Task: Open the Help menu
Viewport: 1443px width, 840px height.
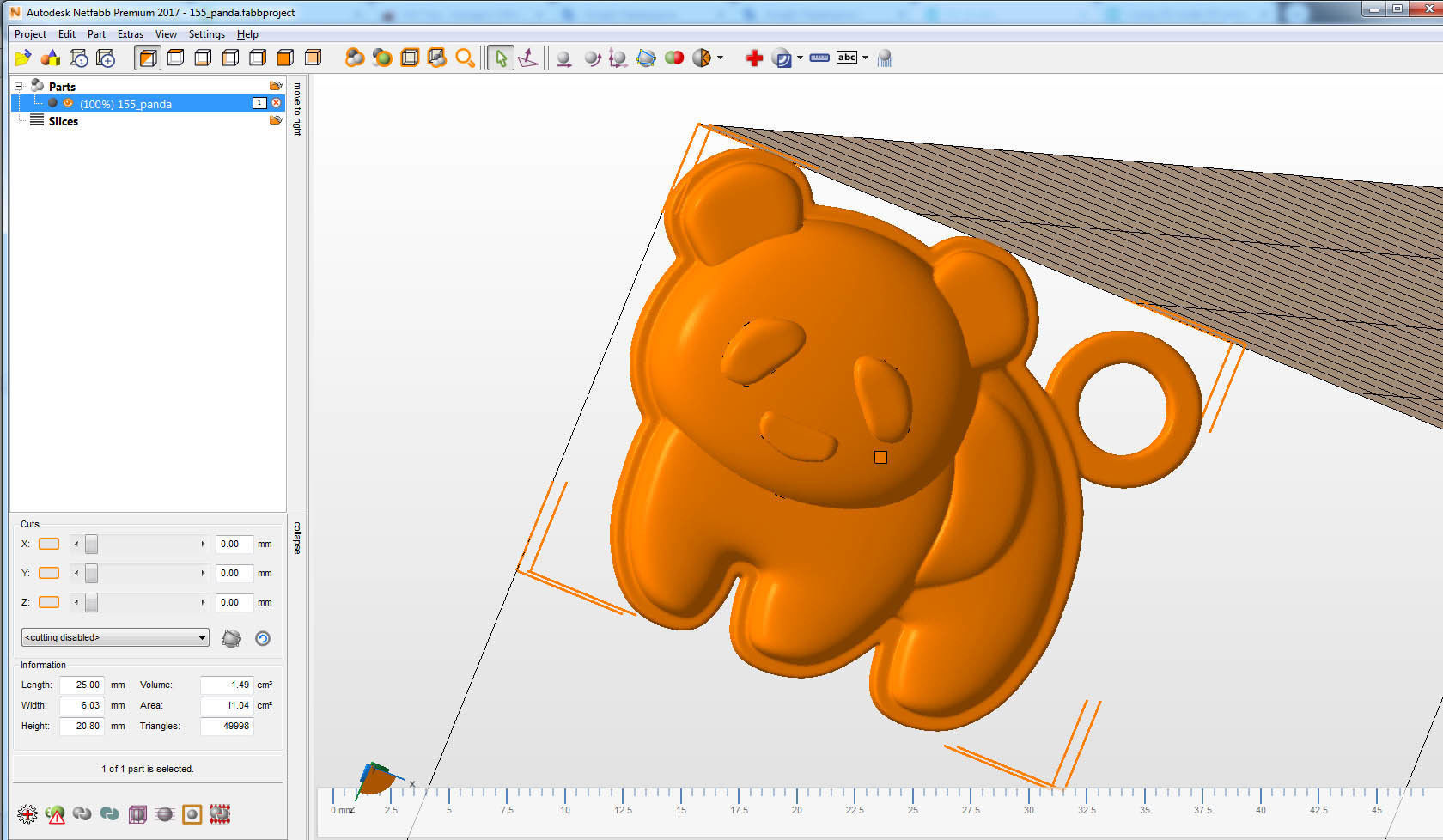Action: point(247,34)
